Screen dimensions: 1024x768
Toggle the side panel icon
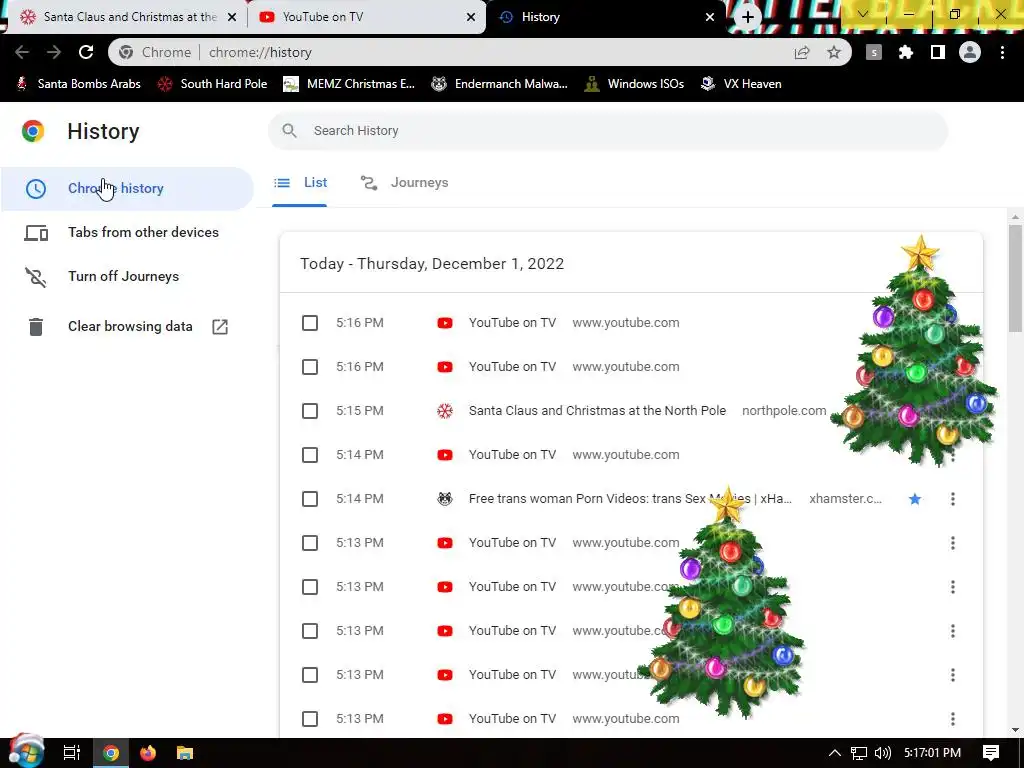tap(938, 52)
